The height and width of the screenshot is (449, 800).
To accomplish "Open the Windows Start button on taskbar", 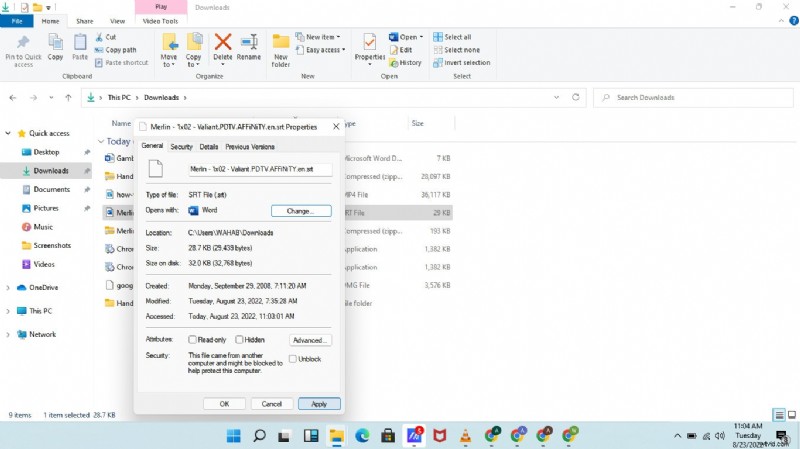I will point(234,435).
